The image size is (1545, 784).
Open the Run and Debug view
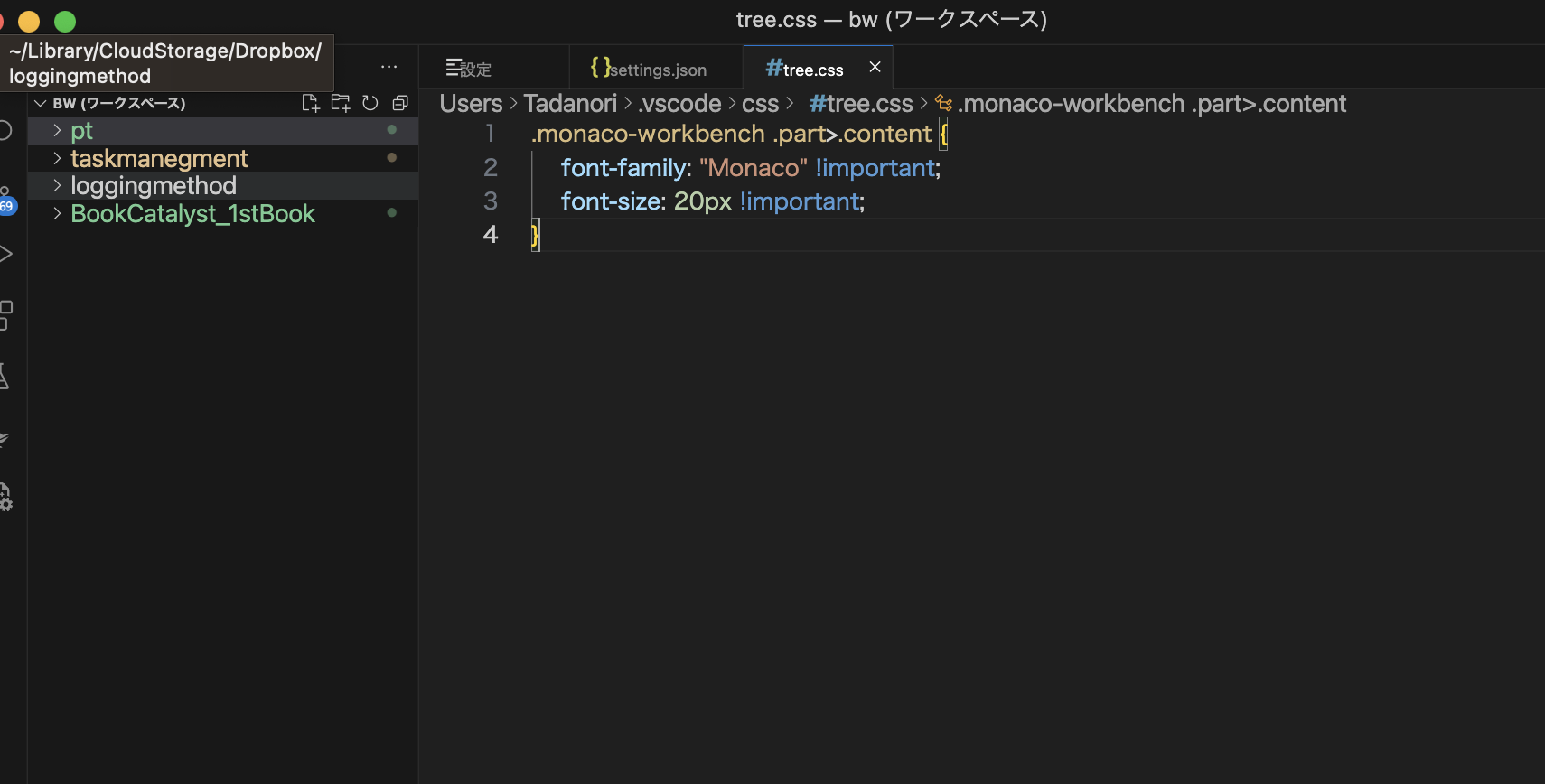pyautogui.click(x=5, y=254)
